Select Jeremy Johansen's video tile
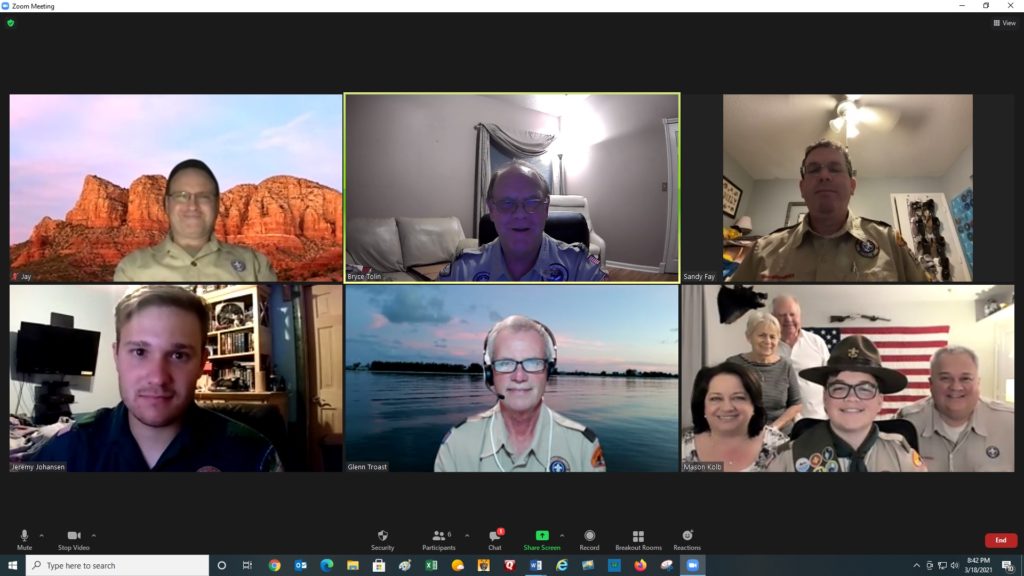Image resolution: width=1024 pixels, height=576 pixels. (176, 378)
